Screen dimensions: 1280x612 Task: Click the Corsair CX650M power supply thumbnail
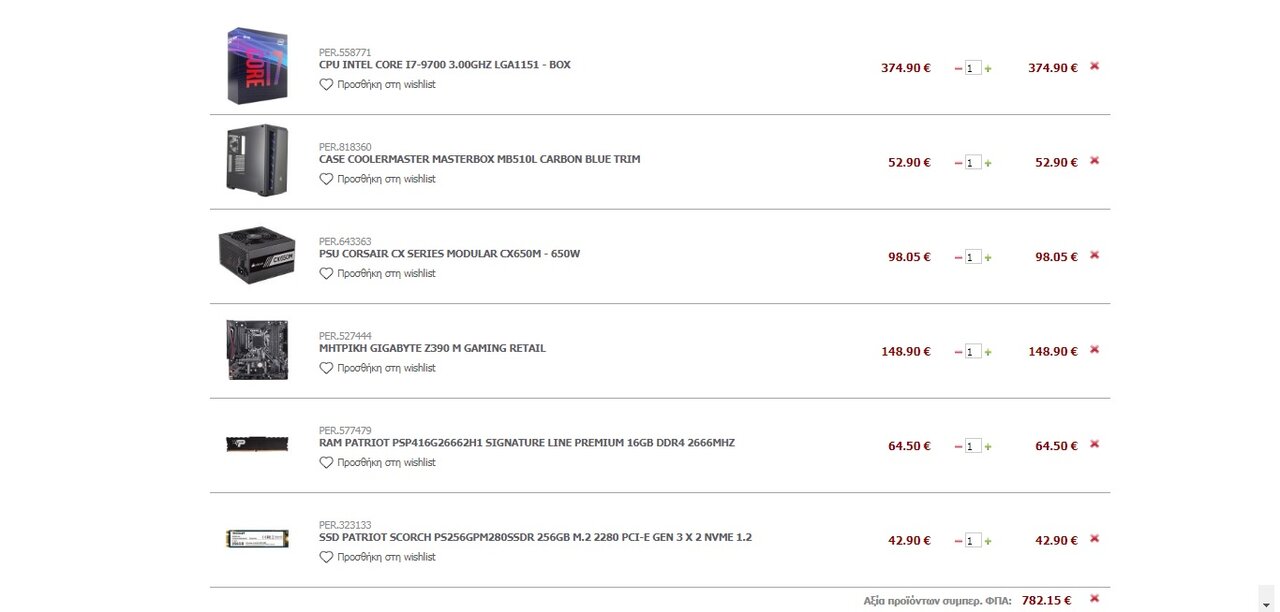point(257,255)
